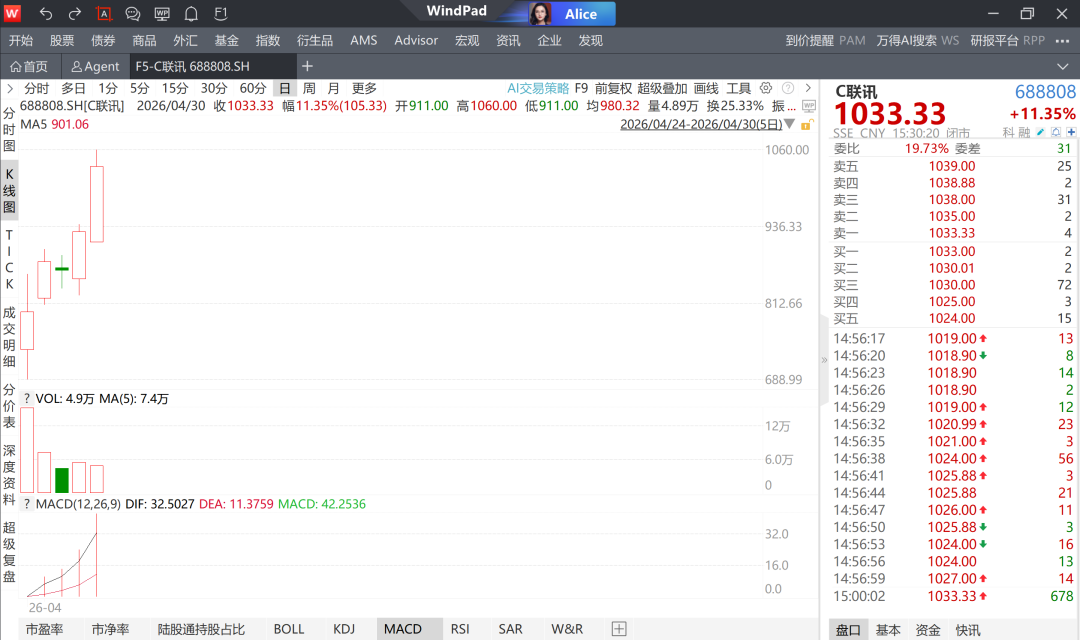Viewport: 1080px width, 640px height.
Task: Click the redo arrow in the title bar
Action: (74, 13)
